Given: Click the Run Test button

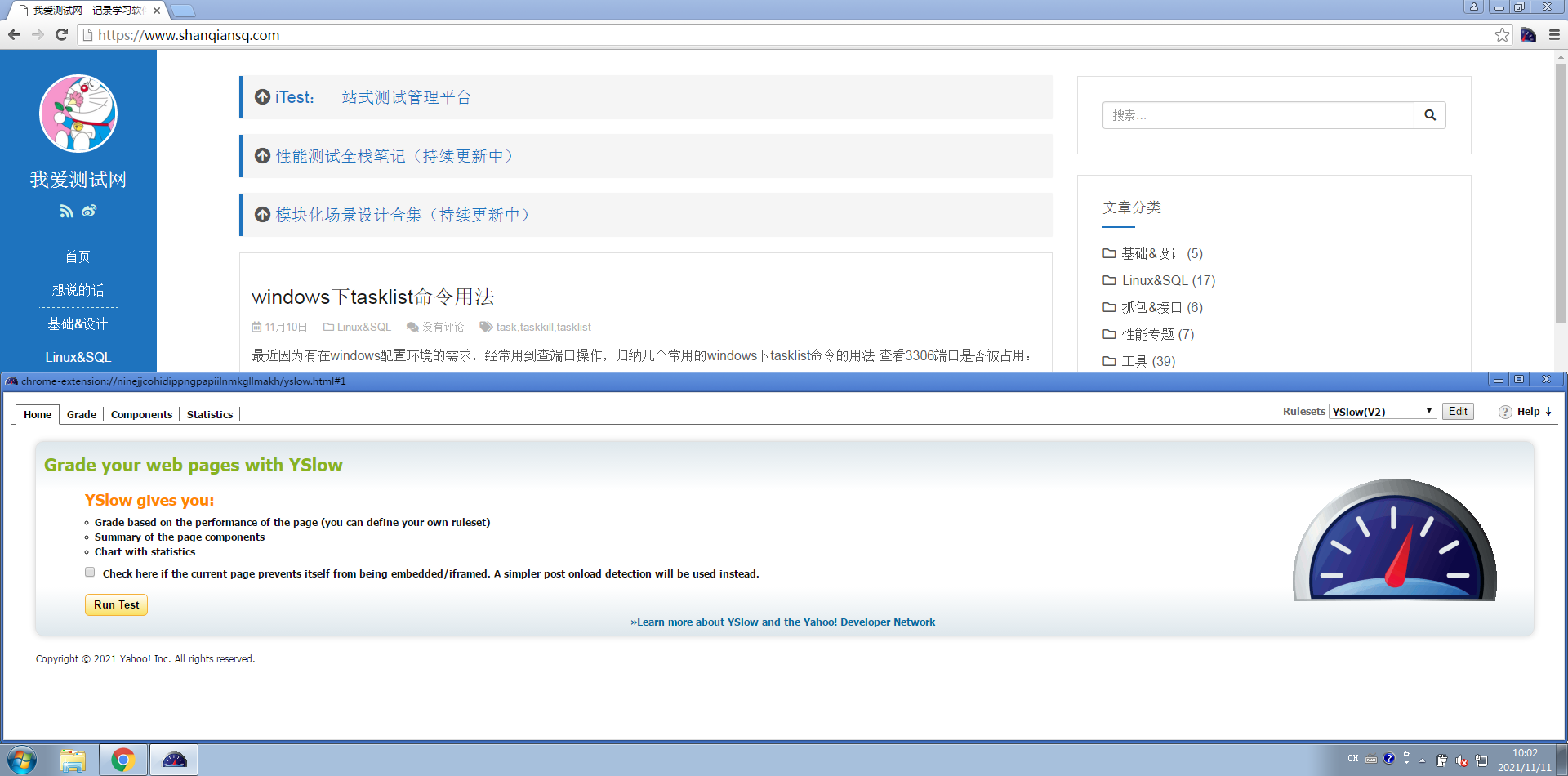Looking at the screenshot, I should coord(117,604).
